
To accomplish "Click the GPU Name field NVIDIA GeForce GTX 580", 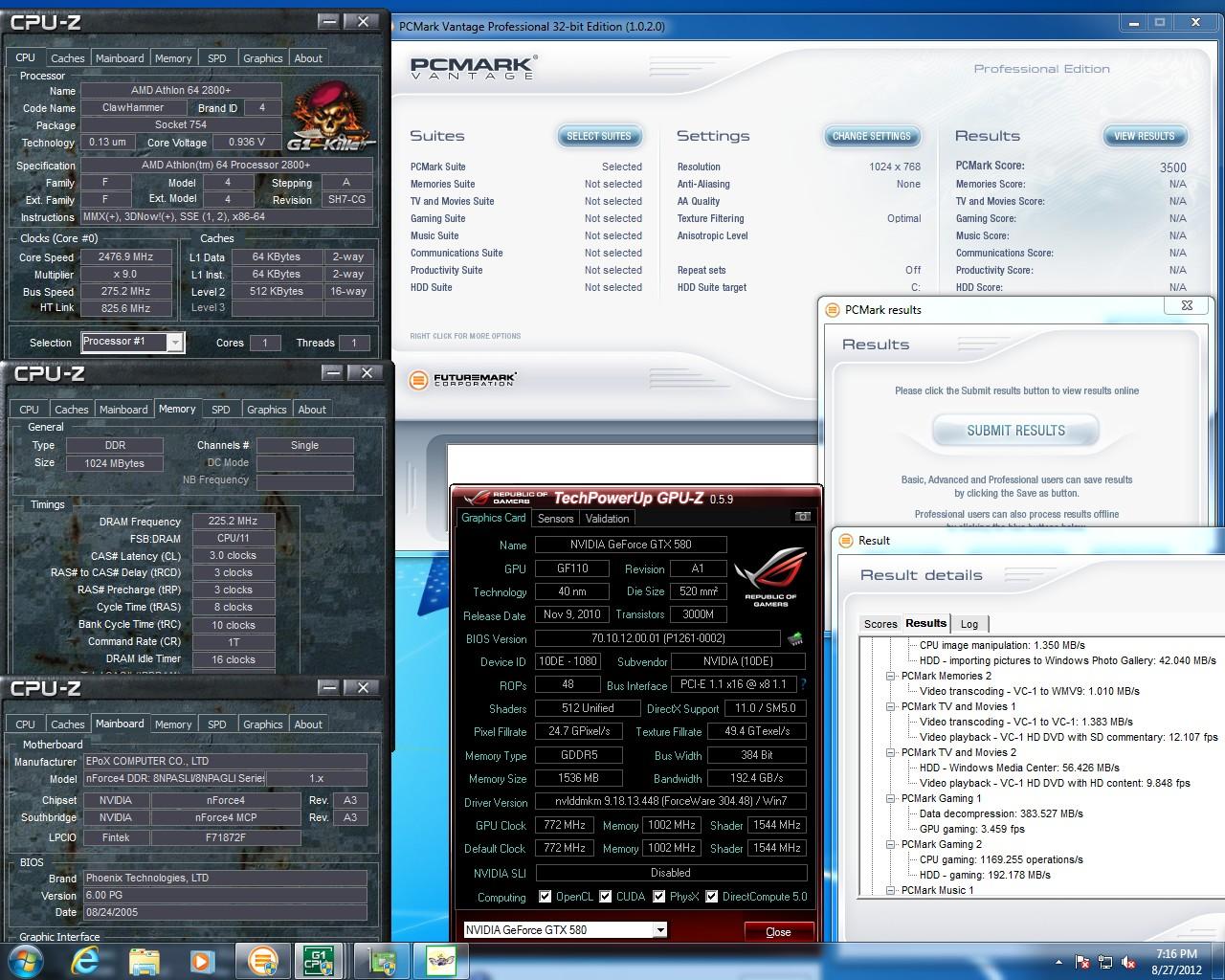I will click(630, 545).
